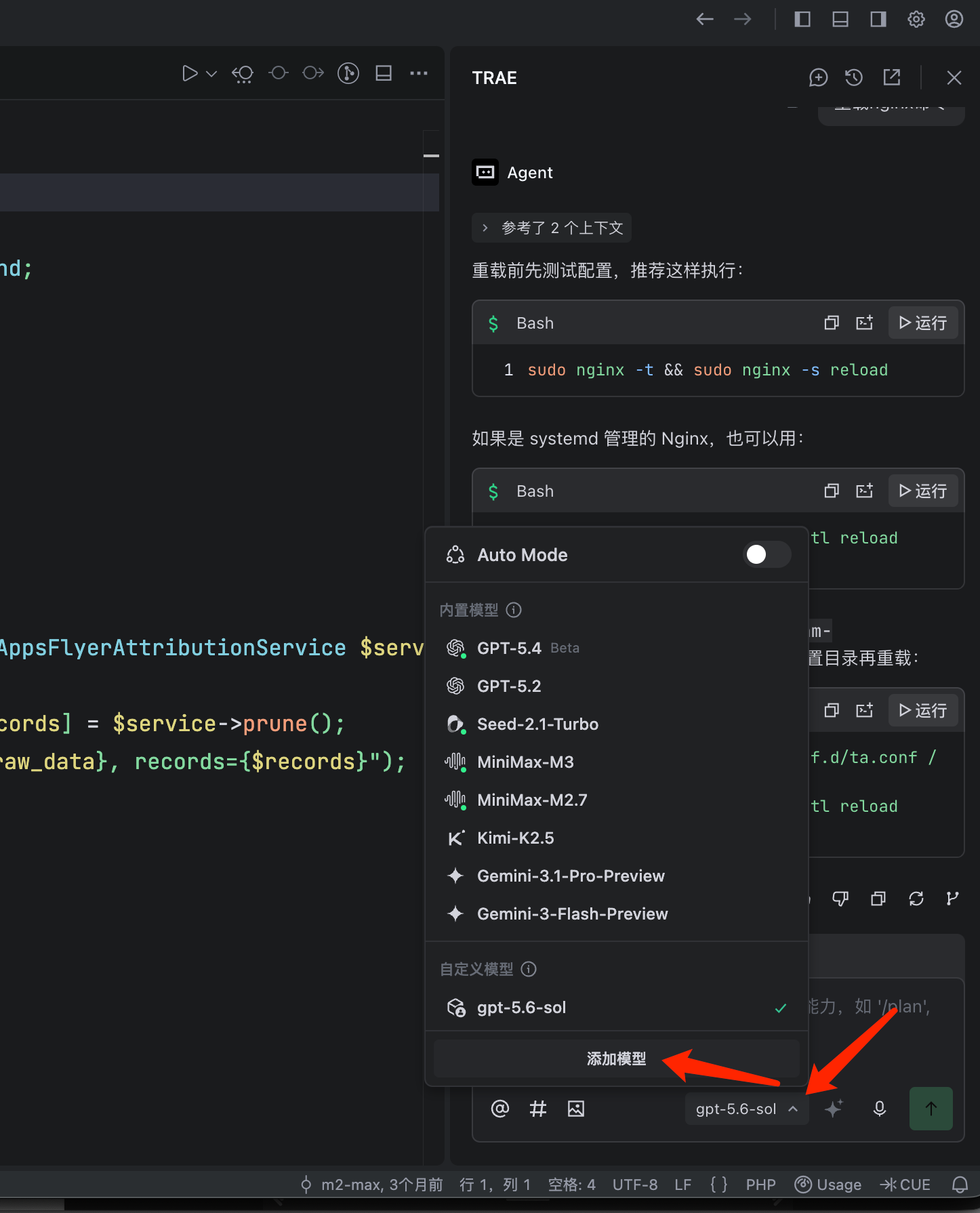Copy the nginx -t Bash code block
Image resolution: width=980 pixels, height=1213 pixels.
(832, 323)
